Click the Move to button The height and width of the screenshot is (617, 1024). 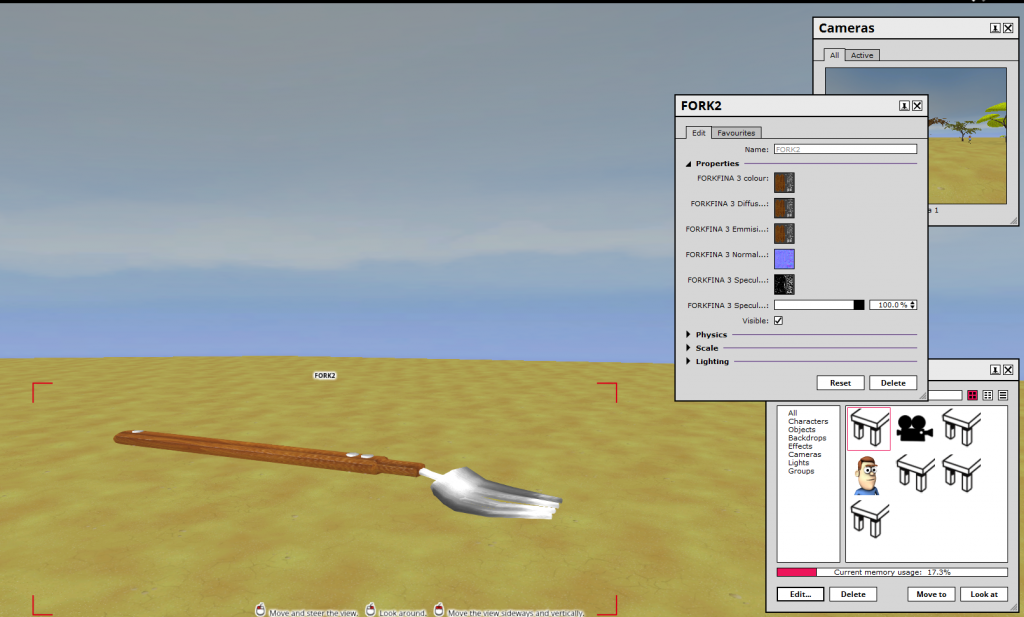click(931, 594)
